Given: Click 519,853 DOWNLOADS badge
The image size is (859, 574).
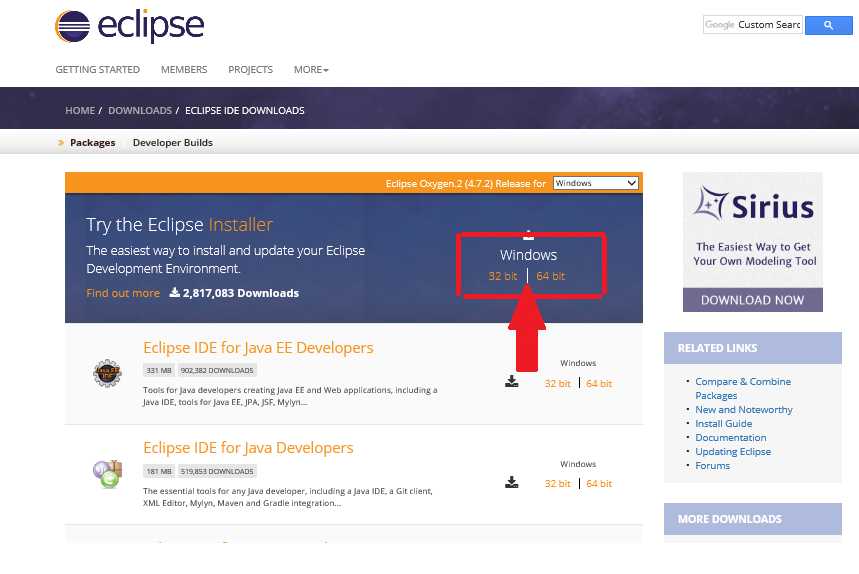Looking at the screenshot, I should pos(217,471).
